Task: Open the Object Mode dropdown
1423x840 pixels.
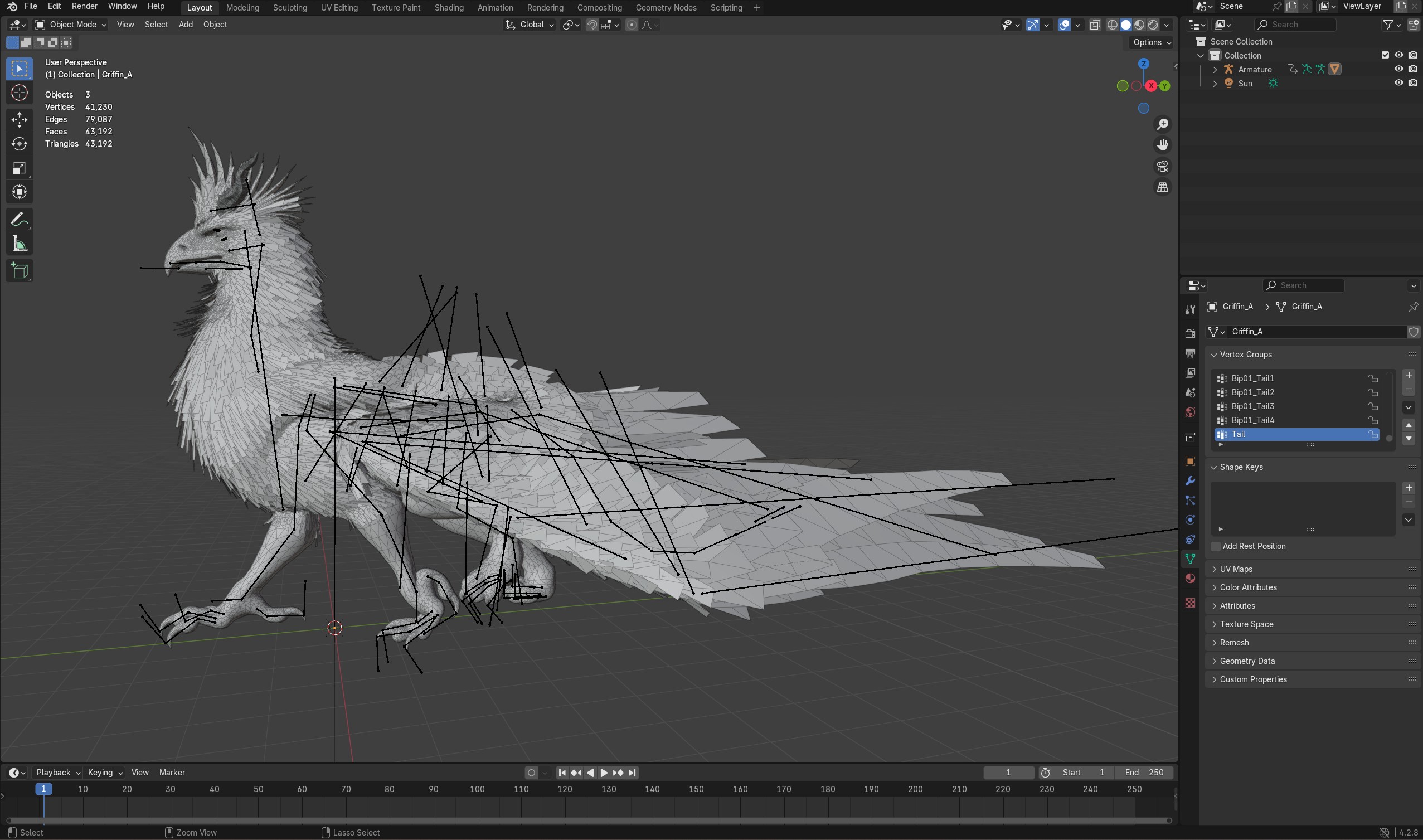Action: [x=71, y=25]
